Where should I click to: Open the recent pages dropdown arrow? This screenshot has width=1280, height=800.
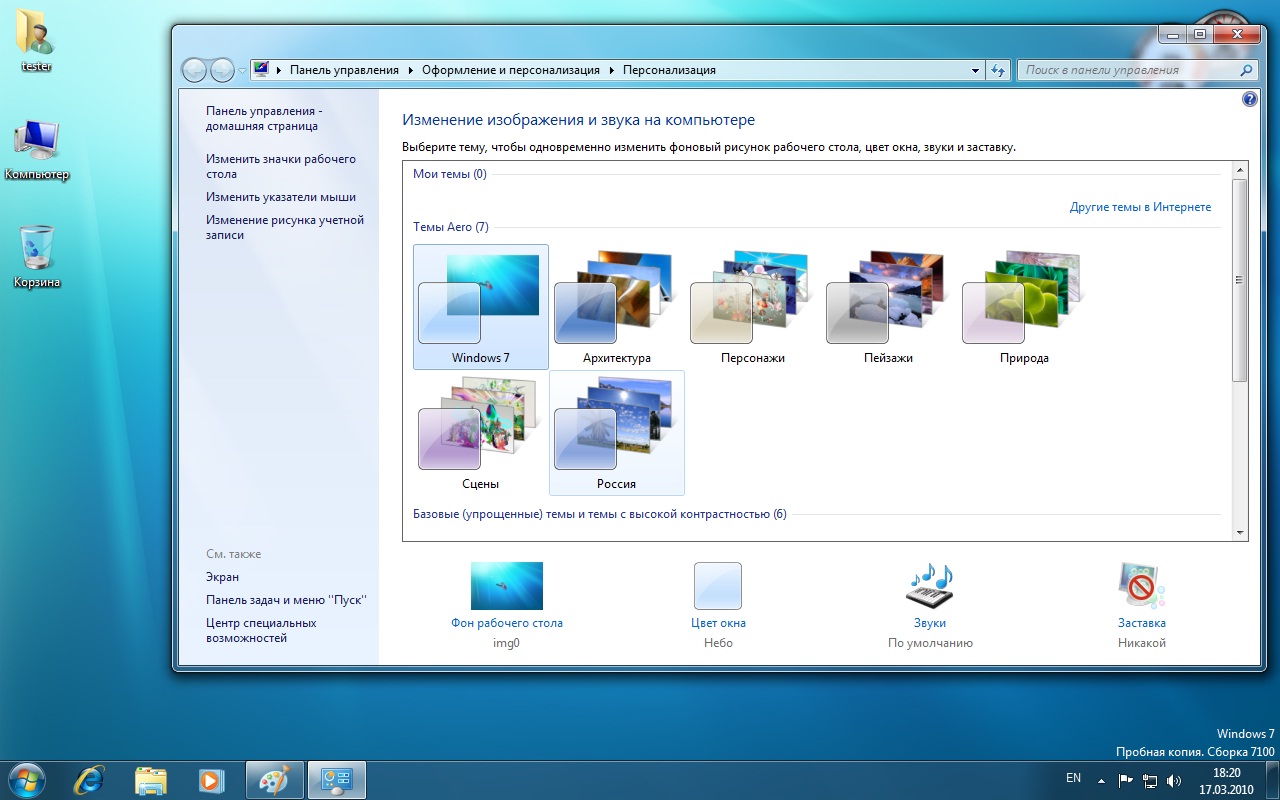tap(242, 71)
